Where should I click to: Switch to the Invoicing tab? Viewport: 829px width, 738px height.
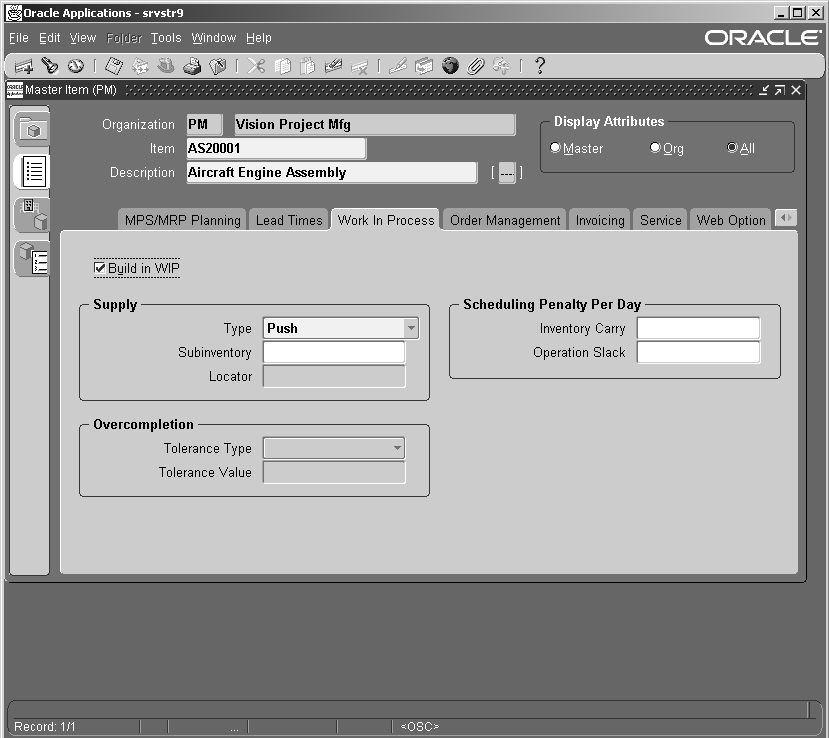tap(600, 220)
